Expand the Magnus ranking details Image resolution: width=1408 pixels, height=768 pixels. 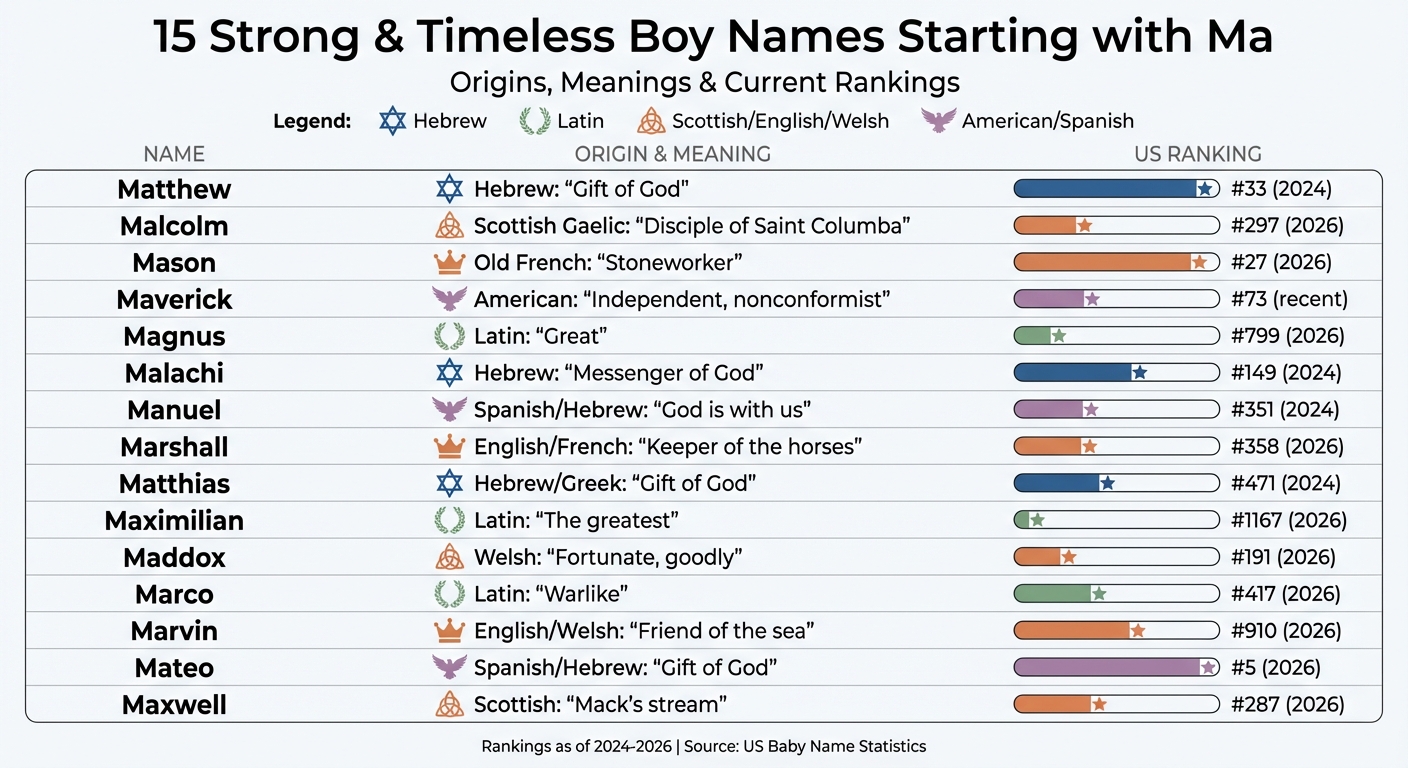(1288, 335)
